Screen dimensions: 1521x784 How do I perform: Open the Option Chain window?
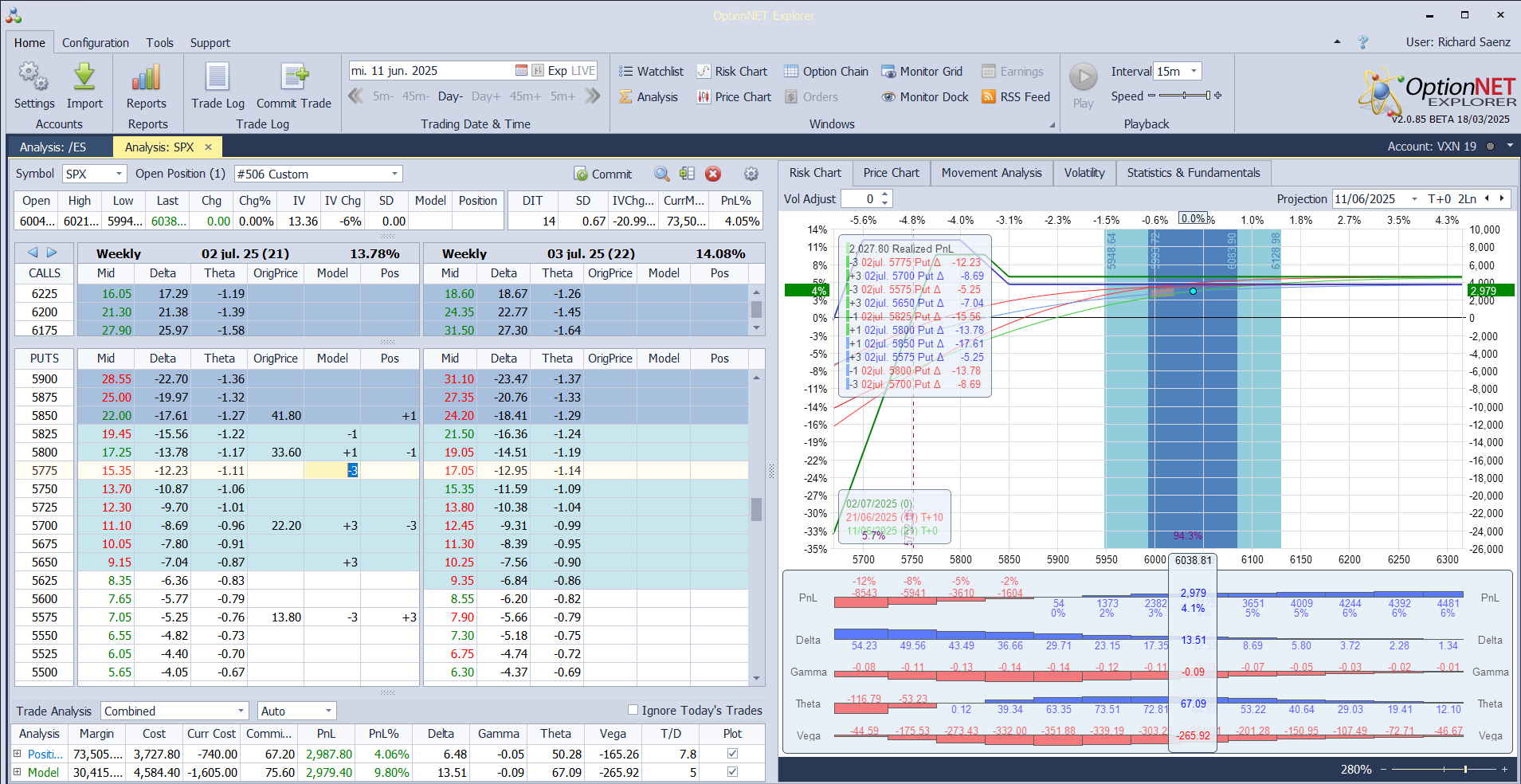(x=826, y=72)
